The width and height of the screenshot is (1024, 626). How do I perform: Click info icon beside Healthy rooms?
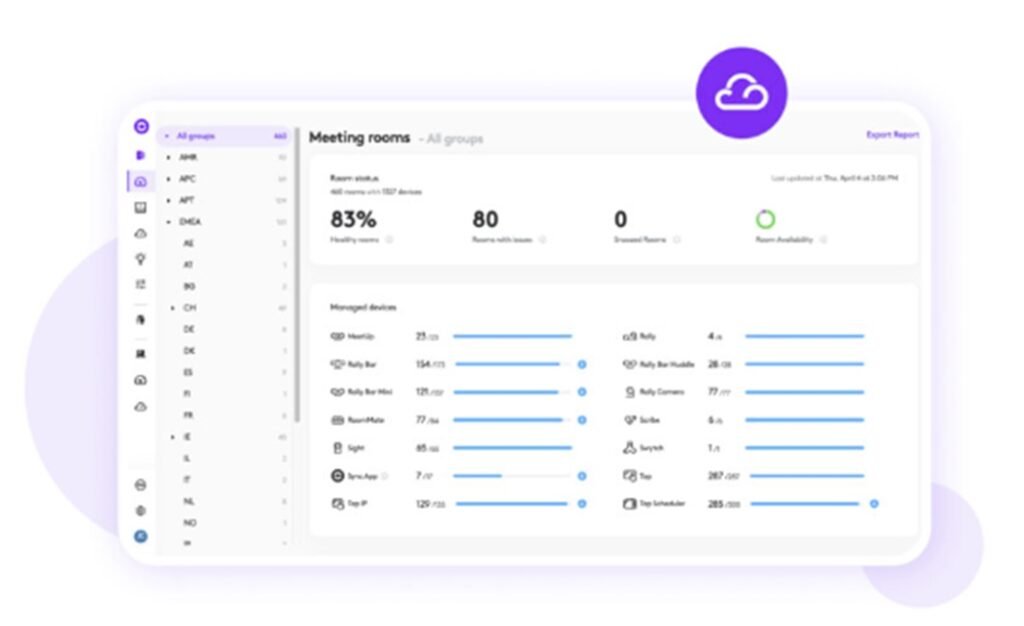tap(389, 240)
